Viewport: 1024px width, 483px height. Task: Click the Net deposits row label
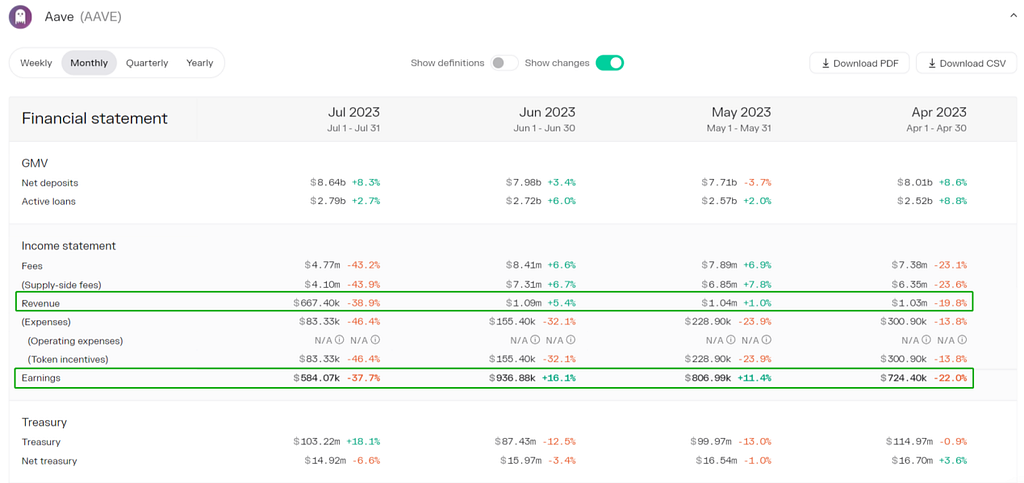click(x=50, y=183)
